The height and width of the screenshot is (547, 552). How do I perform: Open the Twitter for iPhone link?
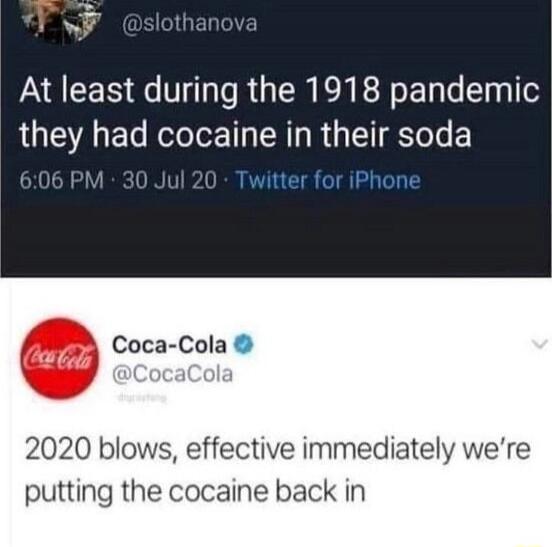pos(330,181)
